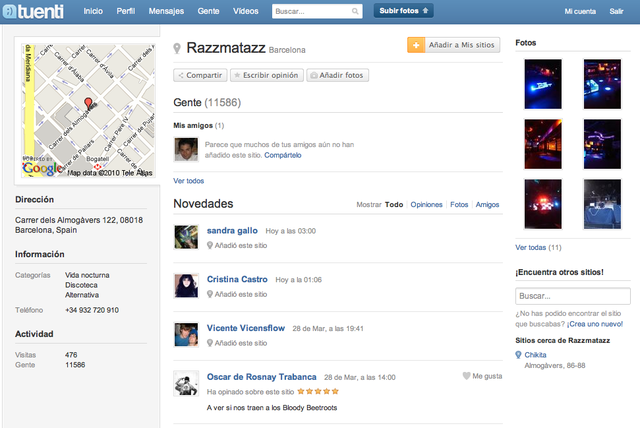Click the Google logo on the map
The image size is (640, 428).
43,168
